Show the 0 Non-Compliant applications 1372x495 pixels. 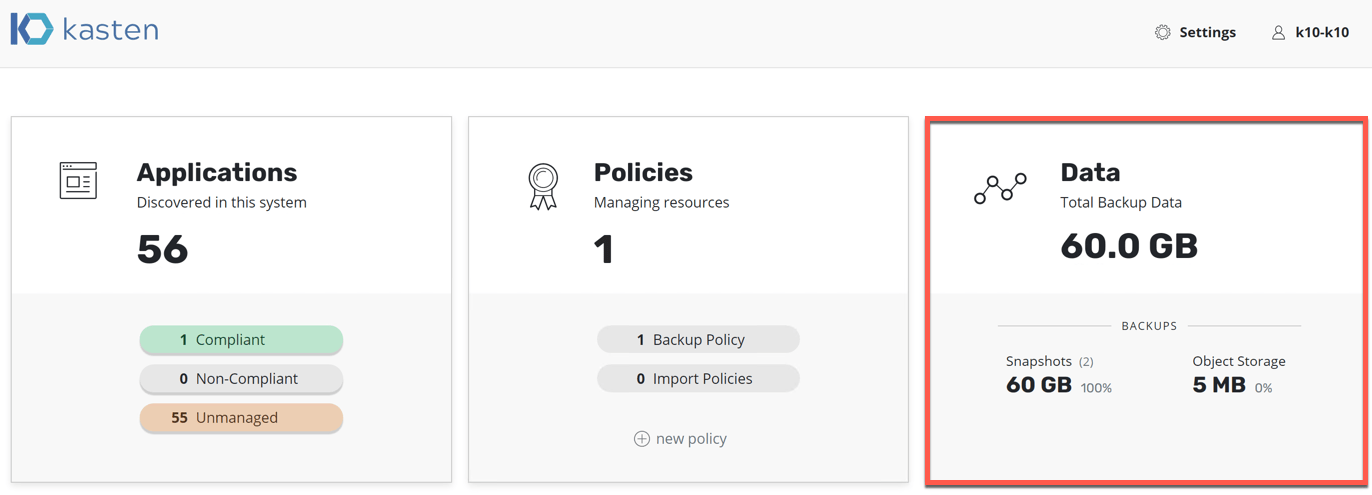[241, 379]
